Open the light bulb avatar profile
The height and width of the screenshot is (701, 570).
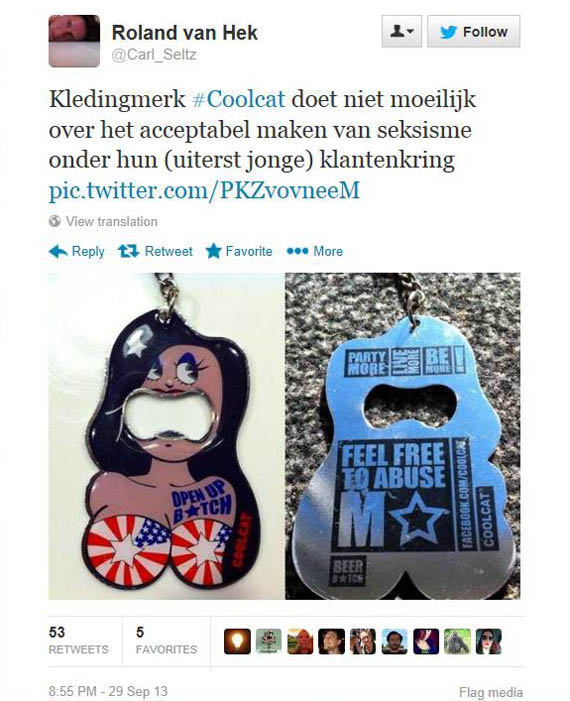pyautogui.click(x=237, y=642)
